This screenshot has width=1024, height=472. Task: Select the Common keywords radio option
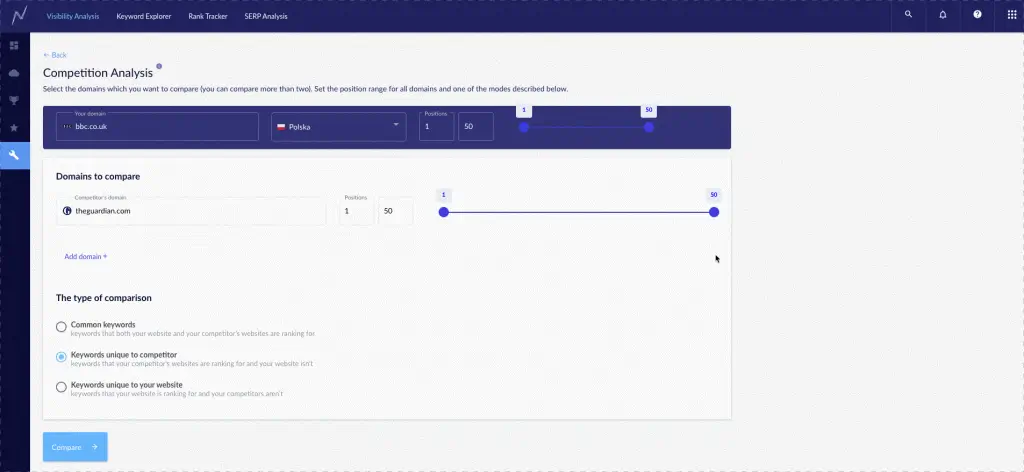[62, 327]
